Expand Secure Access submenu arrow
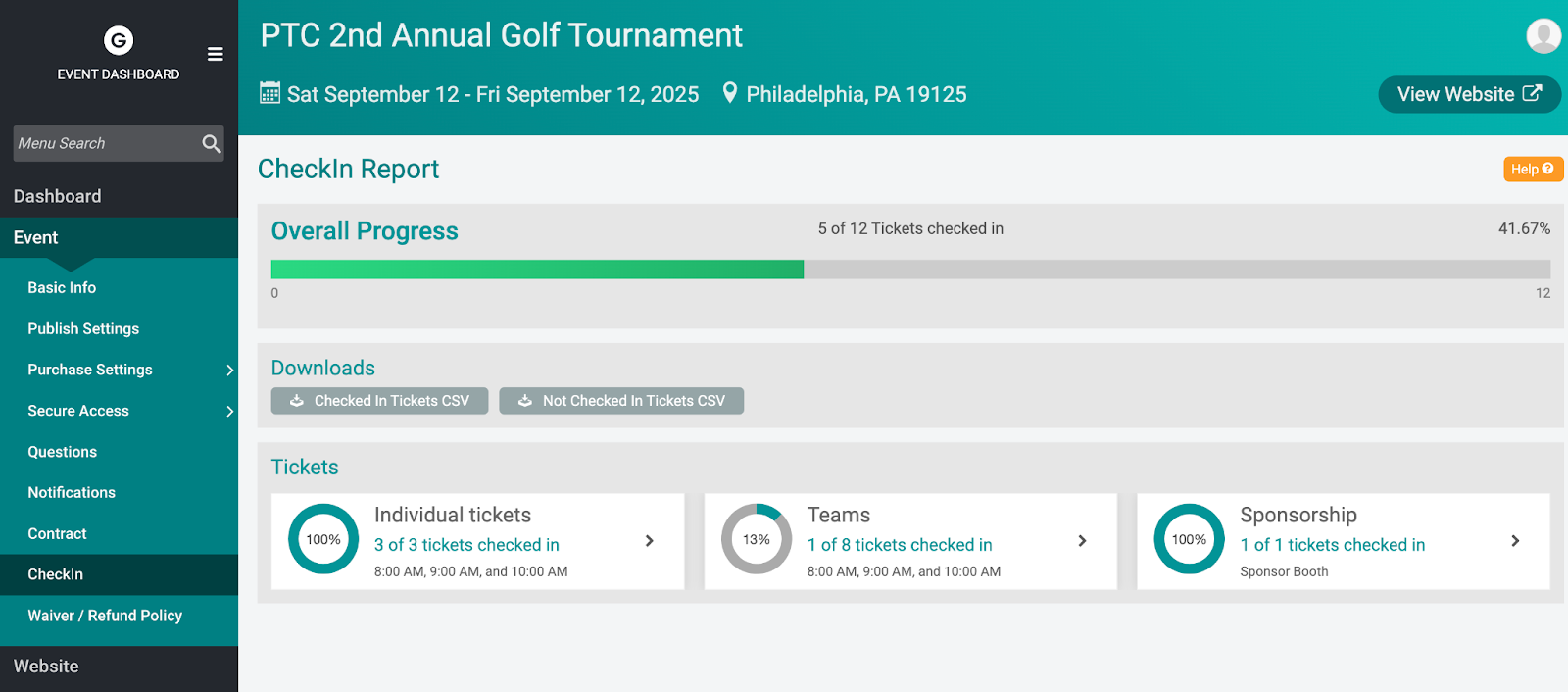This screenshot has width=1568, height=692. pyautogui.click(x=229, y=412)
